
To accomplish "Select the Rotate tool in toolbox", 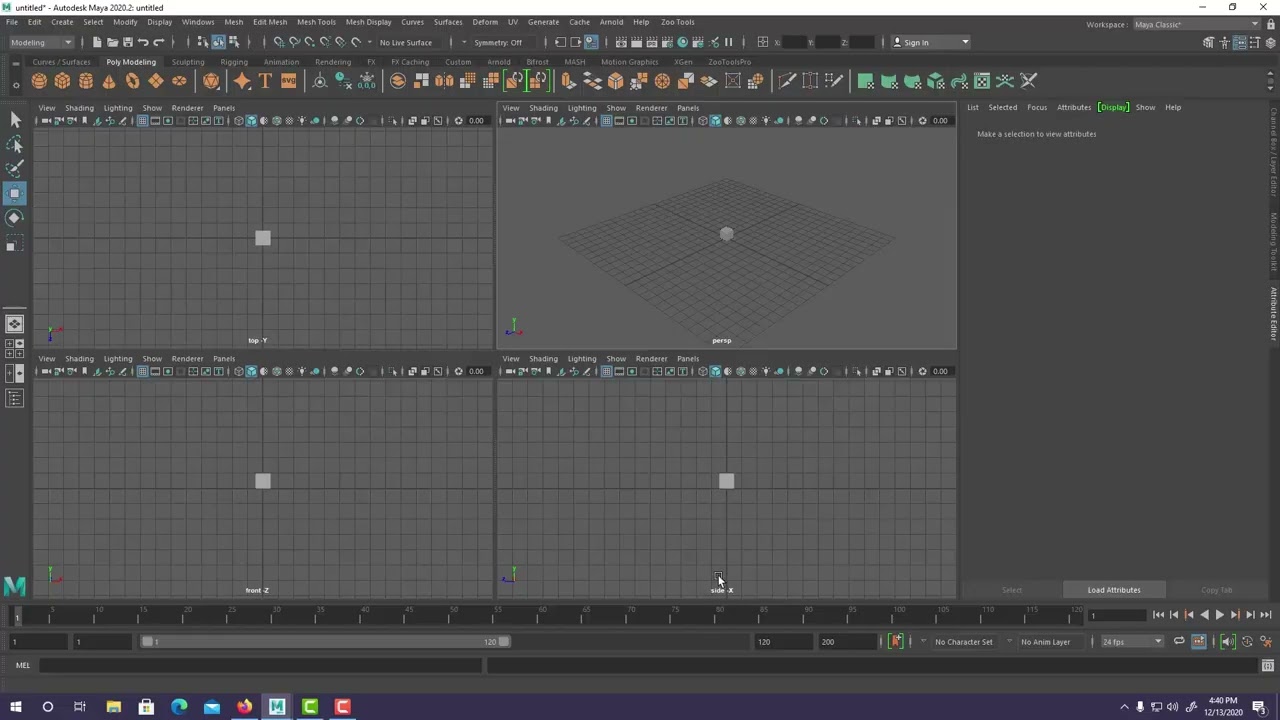I will (x=15, y=217).
